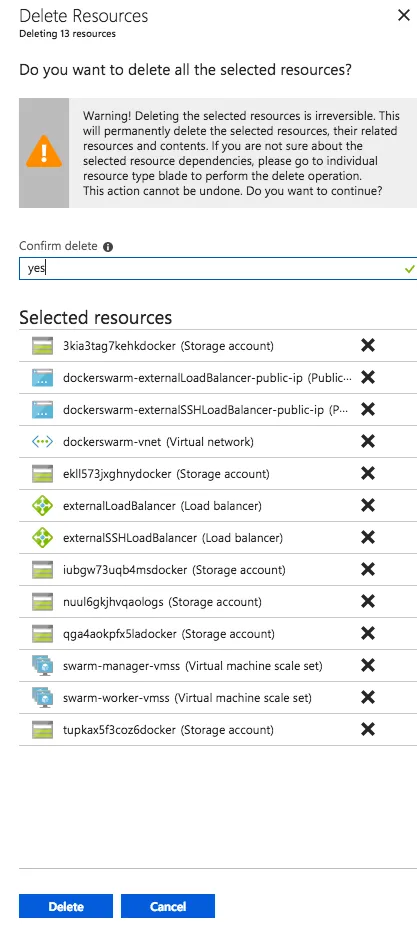Screen dimensions: 417x936
Task: Remove externalSSHLoadBalancer from selected resources
Action: (x=368, y=538)
